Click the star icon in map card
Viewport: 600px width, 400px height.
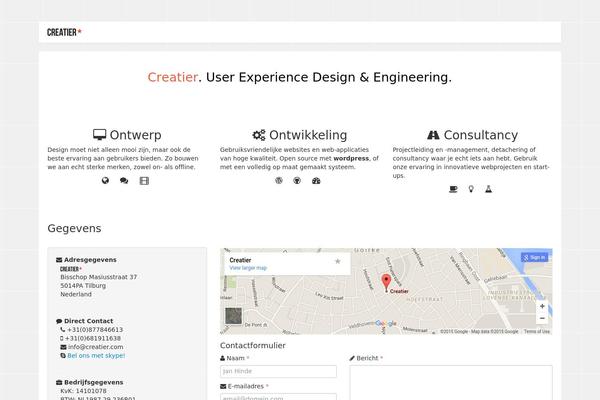pos(338,261)
